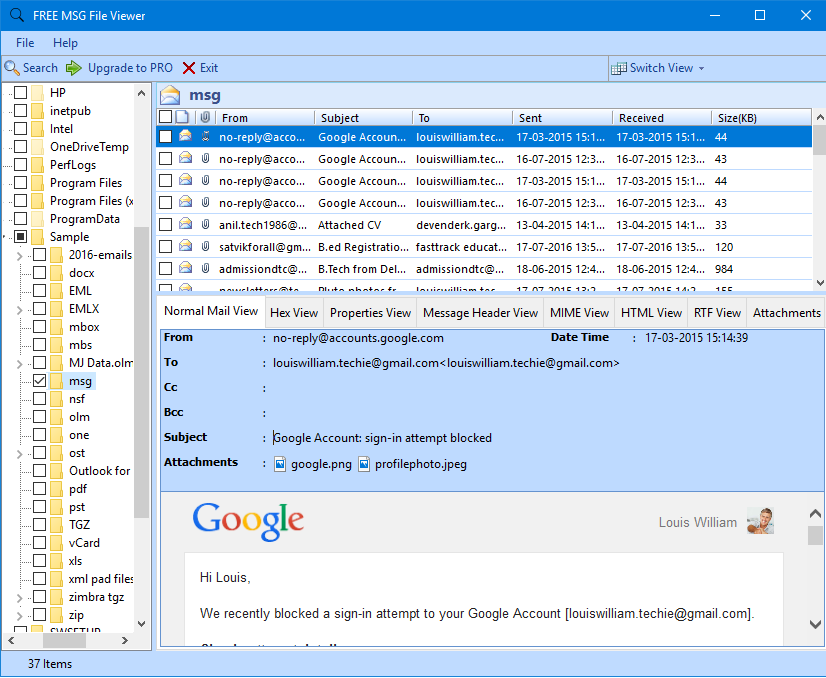826x678 pixels.
Task: Sort emails by the Received column header
Action: click(662, 117)
